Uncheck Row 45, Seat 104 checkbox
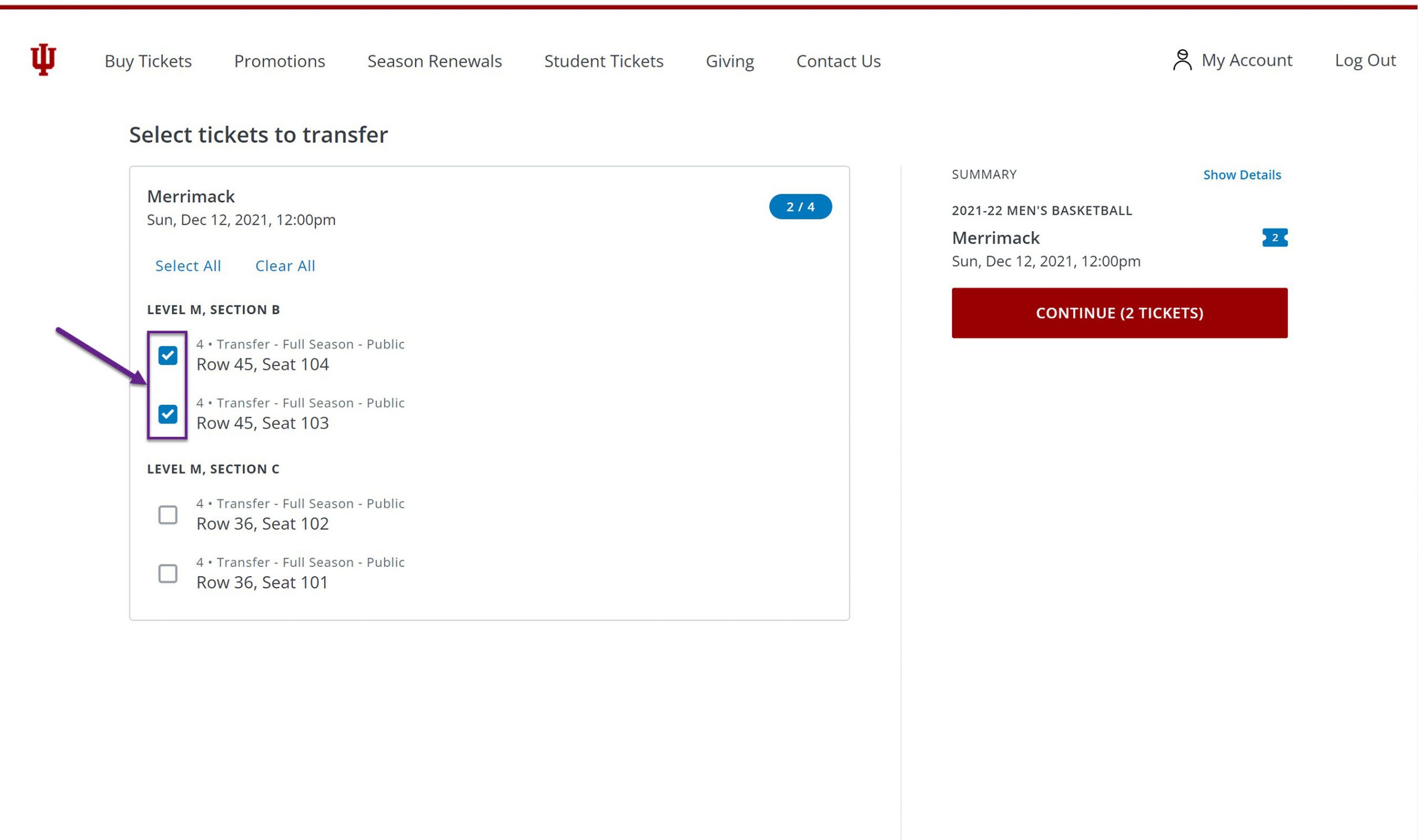 pyautogui.click(x=167, y=355)
